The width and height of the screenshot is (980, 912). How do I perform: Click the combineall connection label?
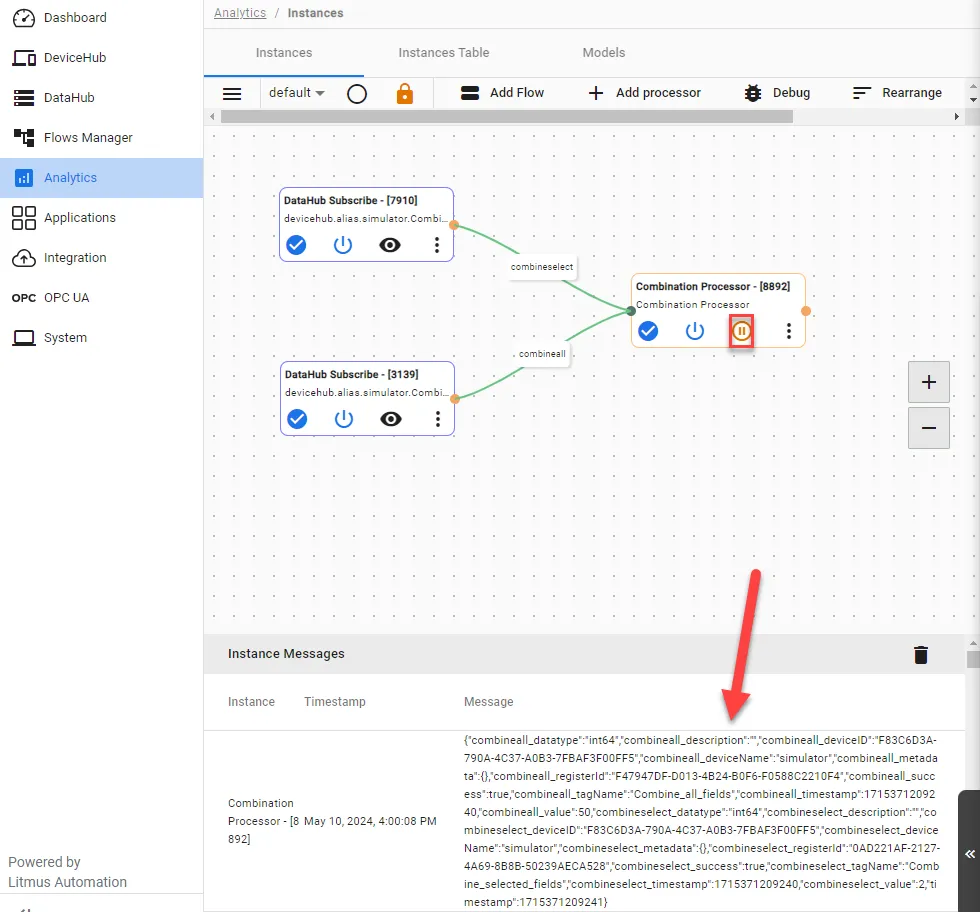[x=542, y=354]
